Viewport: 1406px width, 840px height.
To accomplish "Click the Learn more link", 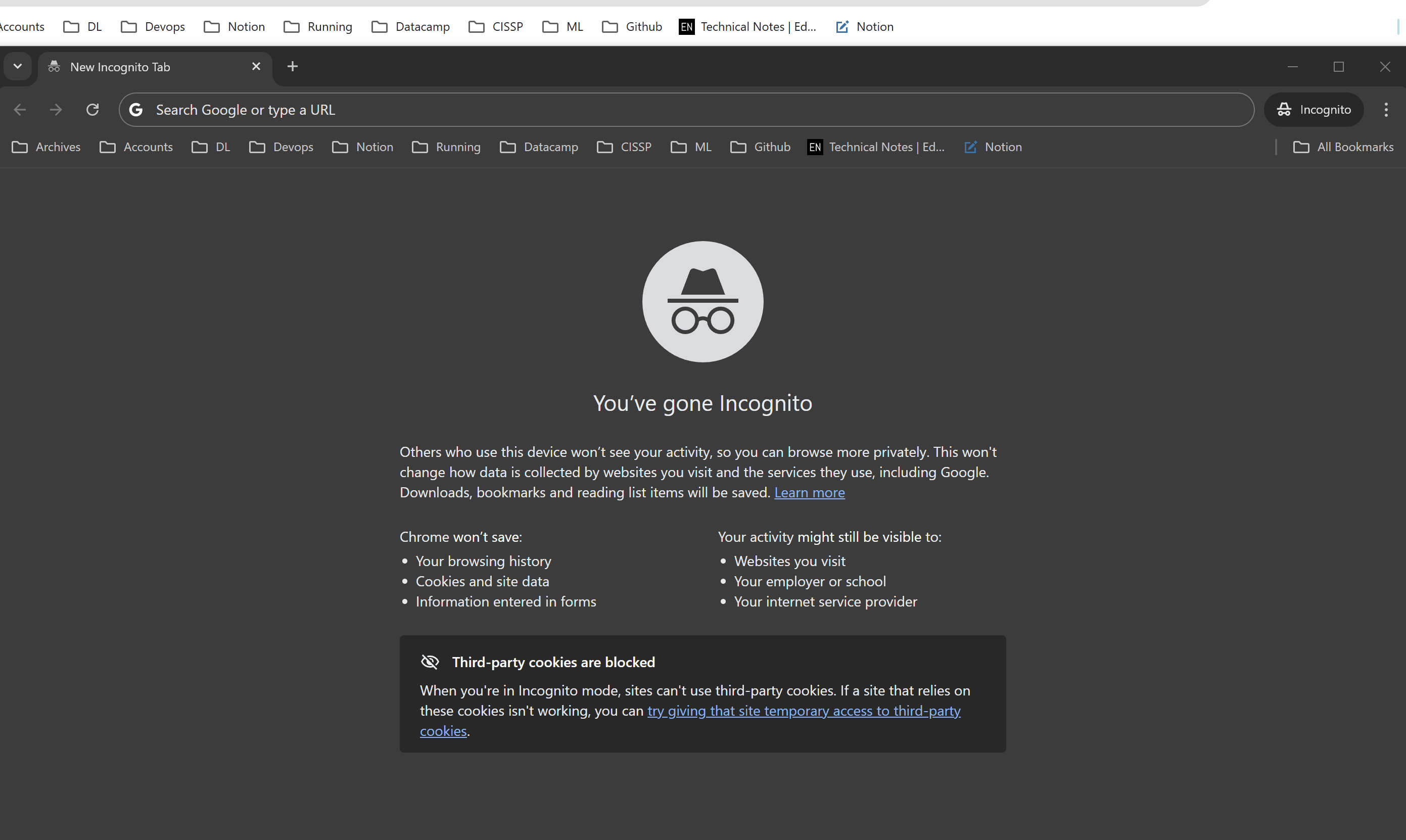I will click(810, 492).
